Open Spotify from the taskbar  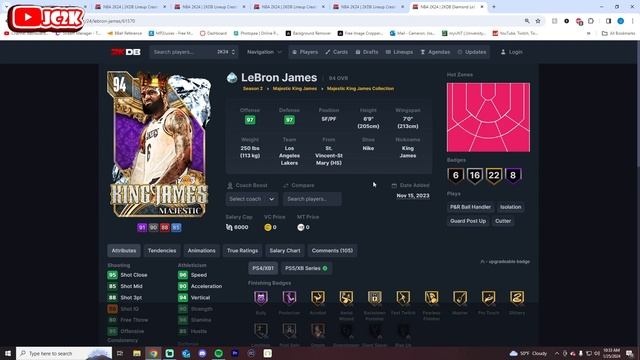[x=218, y=353]
